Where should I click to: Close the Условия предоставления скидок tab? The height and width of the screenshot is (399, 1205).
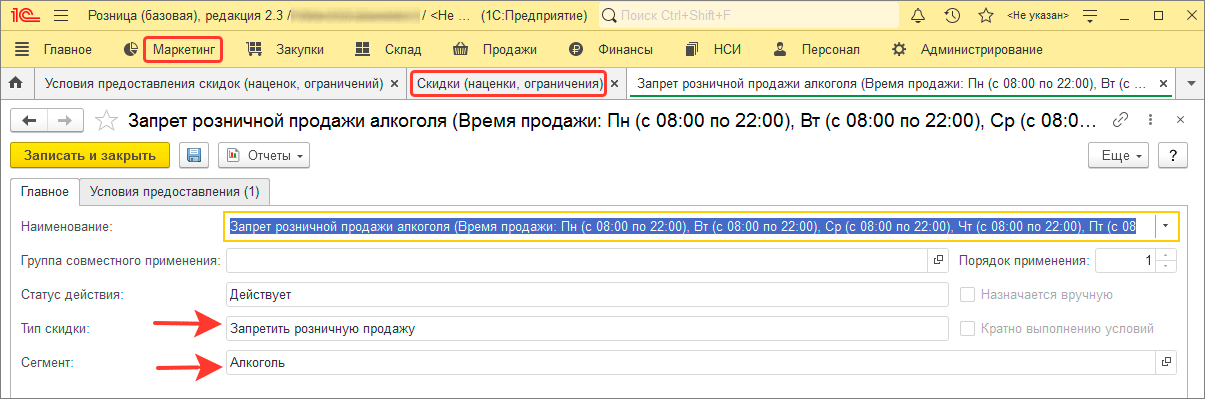coord(395,83)
